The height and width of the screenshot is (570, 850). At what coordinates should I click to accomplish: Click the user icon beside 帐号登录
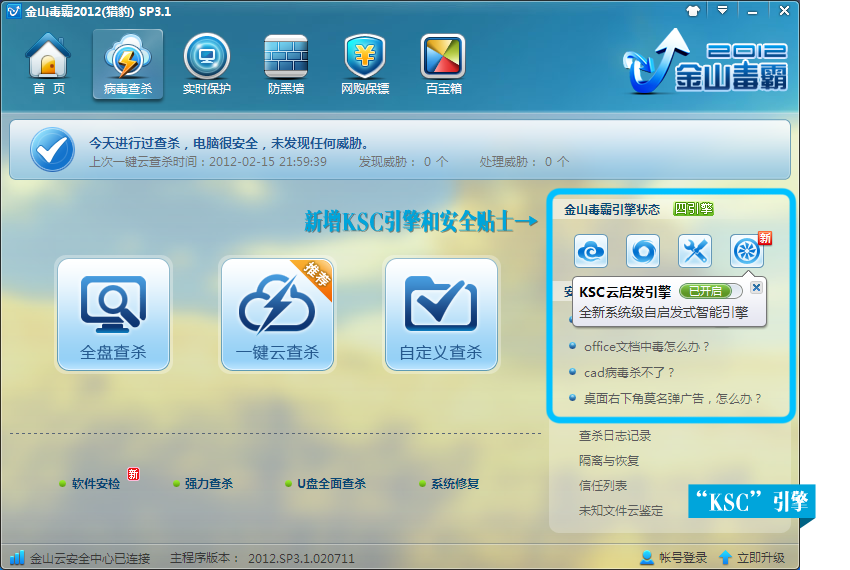pyautogui.click(x=647, y=558)
